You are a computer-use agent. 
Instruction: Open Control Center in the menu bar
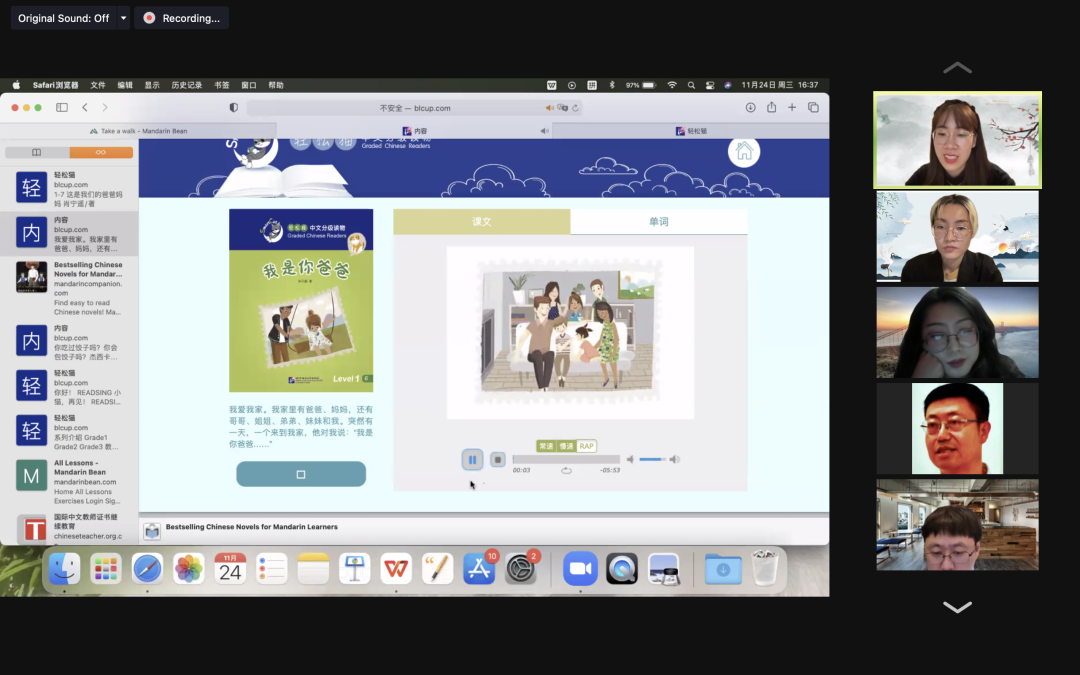[709, 85]
